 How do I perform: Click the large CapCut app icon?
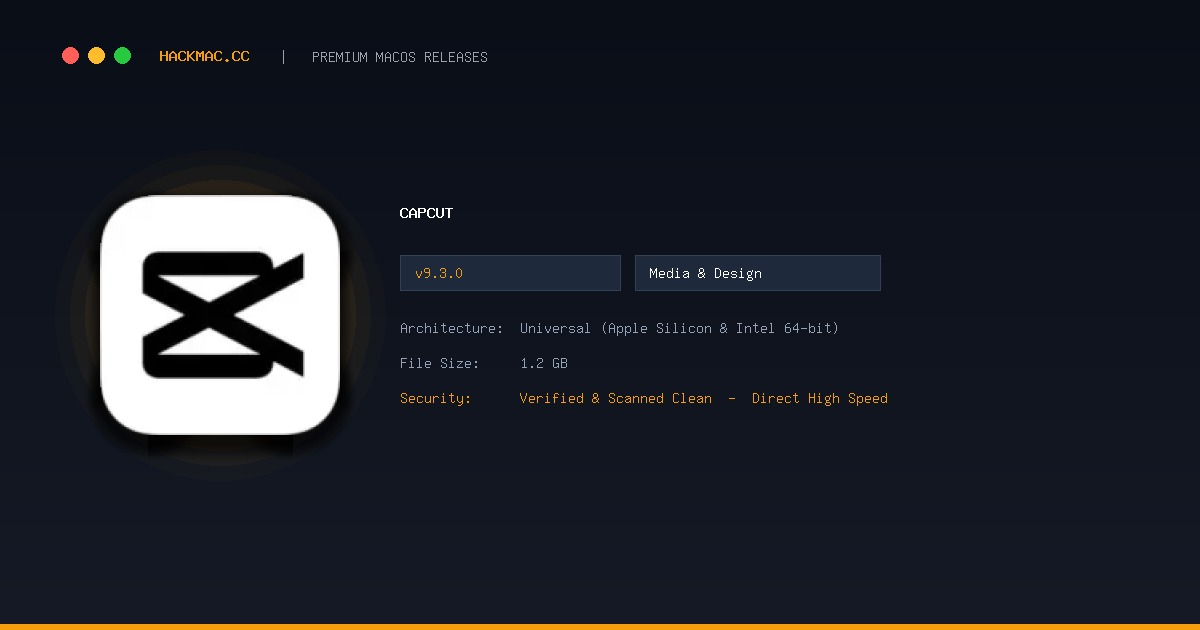220,315
